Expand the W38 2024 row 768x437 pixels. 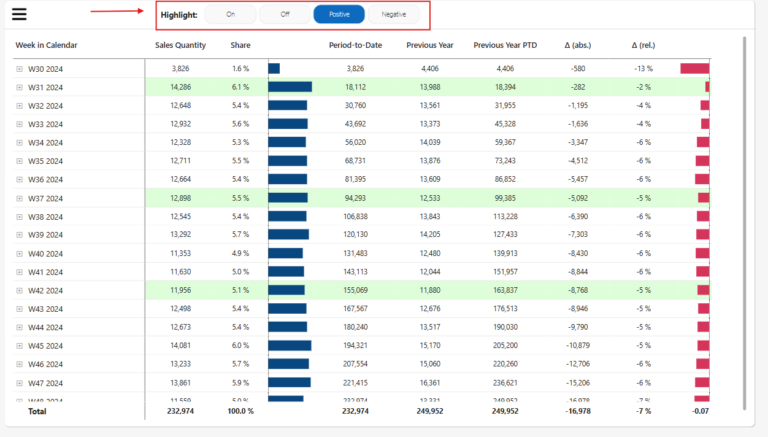(x=20, y=217)
